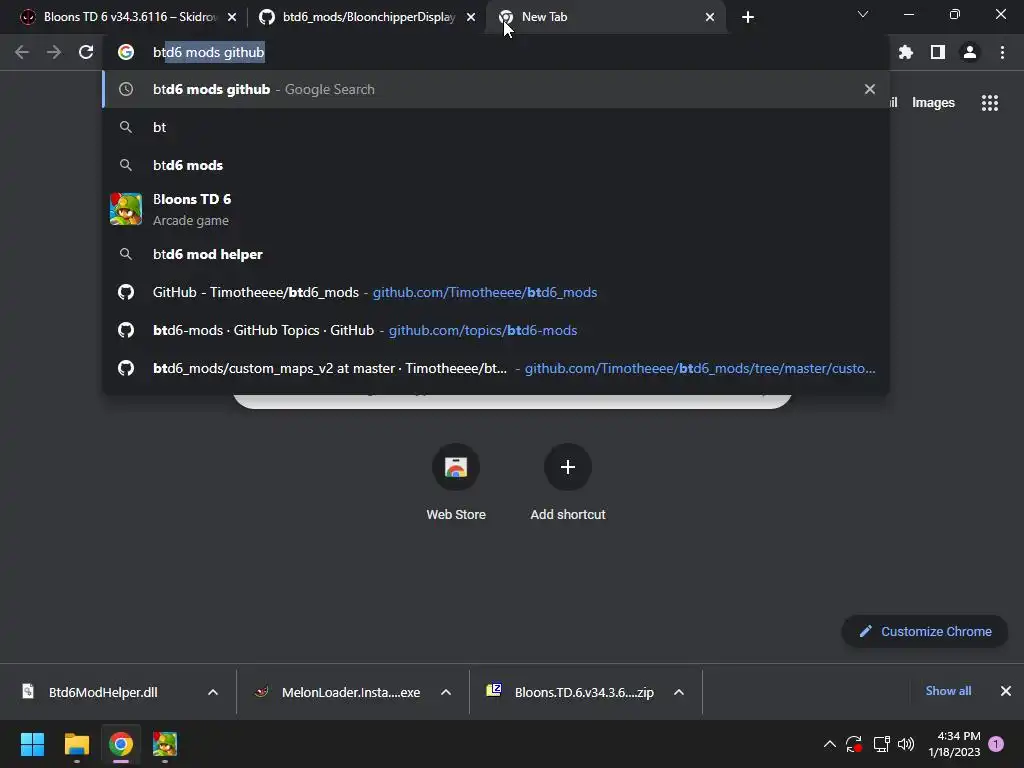This screenshot has height=768, width=1024.
Task: Open the Extensions puzzle icon
Action: coord(906,52)
